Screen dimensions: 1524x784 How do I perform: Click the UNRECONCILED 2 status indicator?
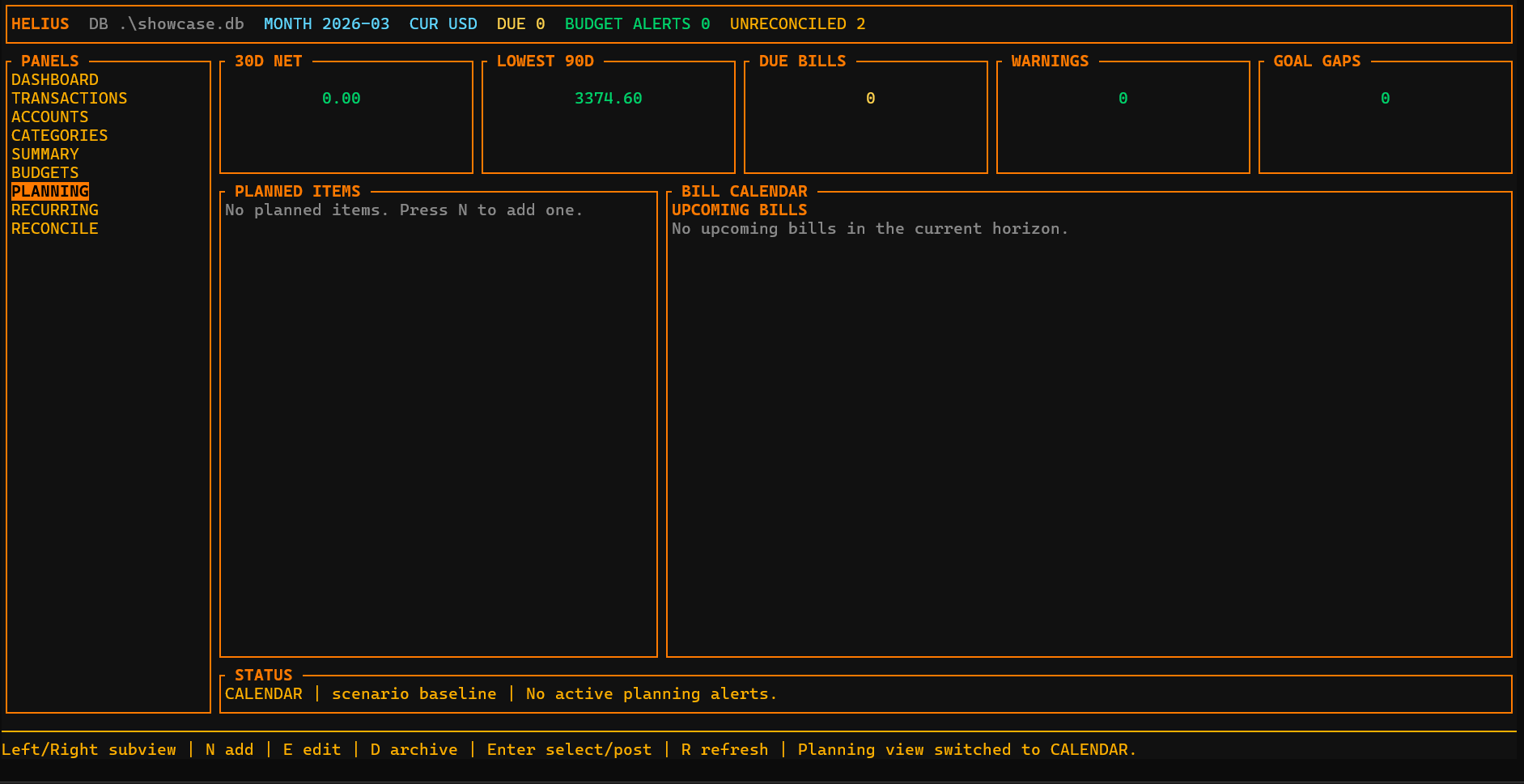coord(798,23)
